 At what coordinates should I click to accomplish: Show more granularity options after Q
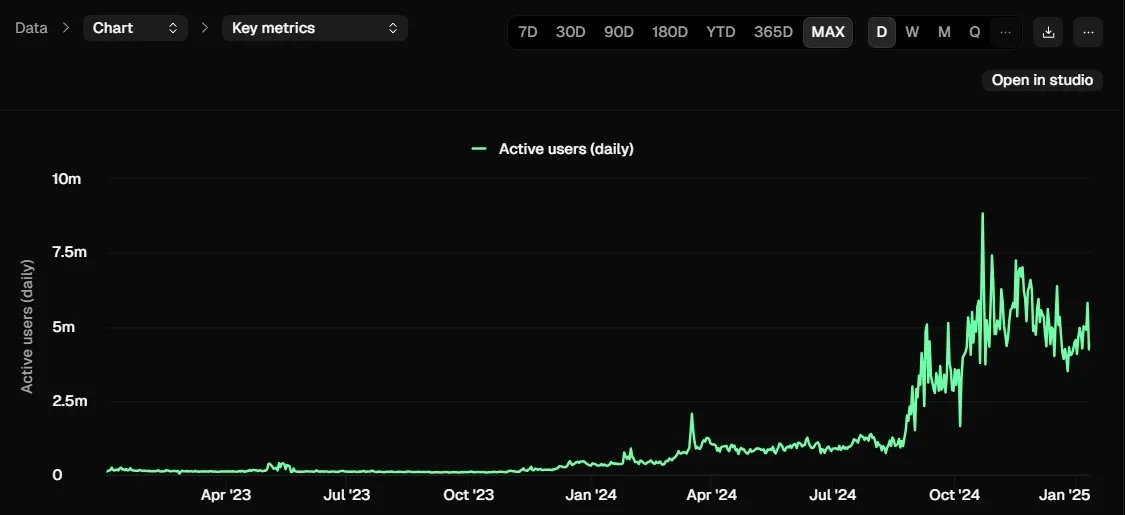click(1005, 32)
